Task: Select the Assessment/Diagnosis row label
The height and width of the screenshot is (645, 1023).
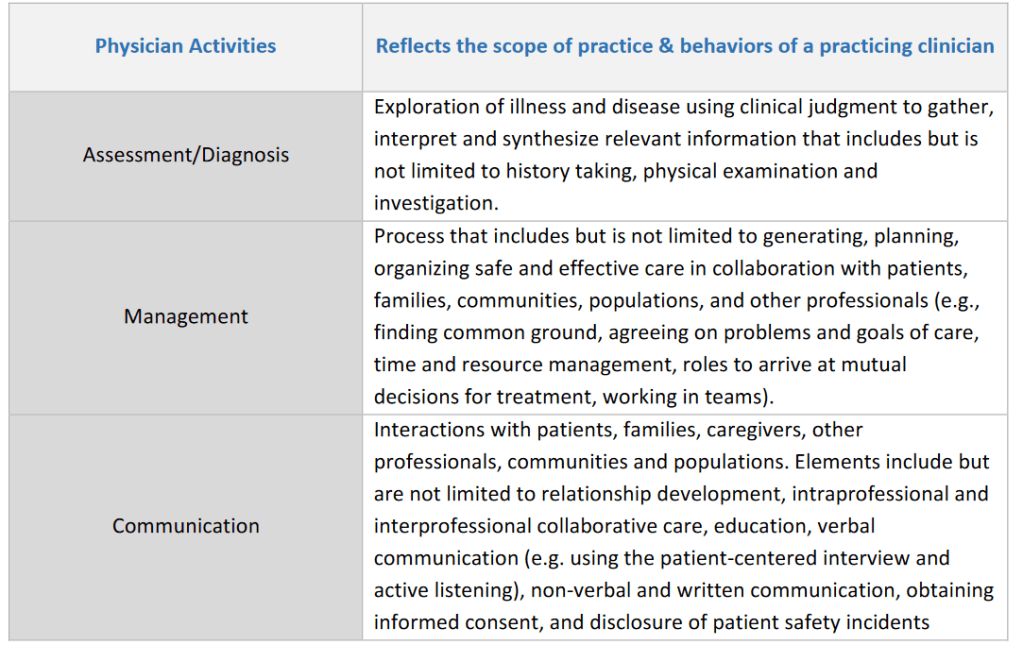Action: click(x=186, y=155)
